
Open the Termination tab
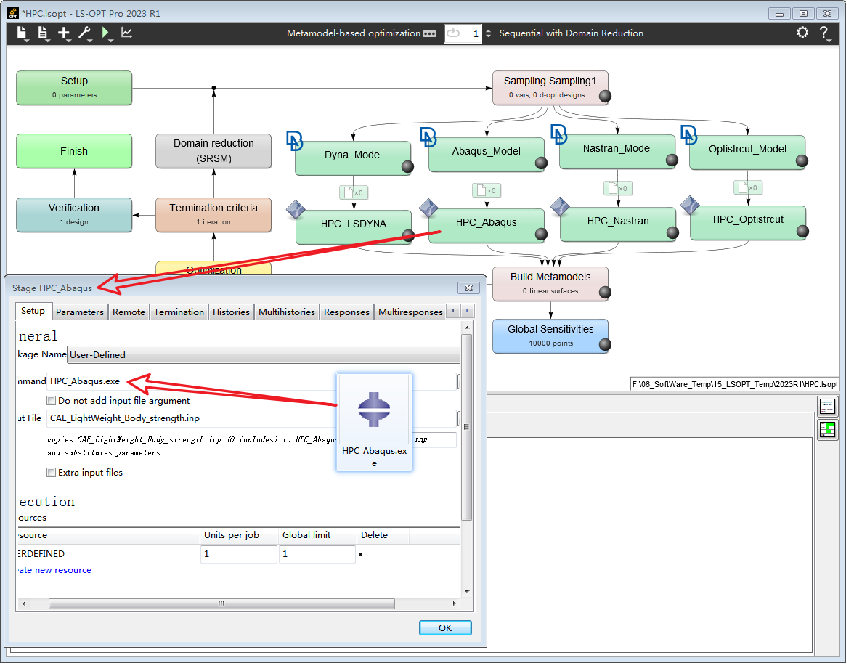[x=179, y=312]
